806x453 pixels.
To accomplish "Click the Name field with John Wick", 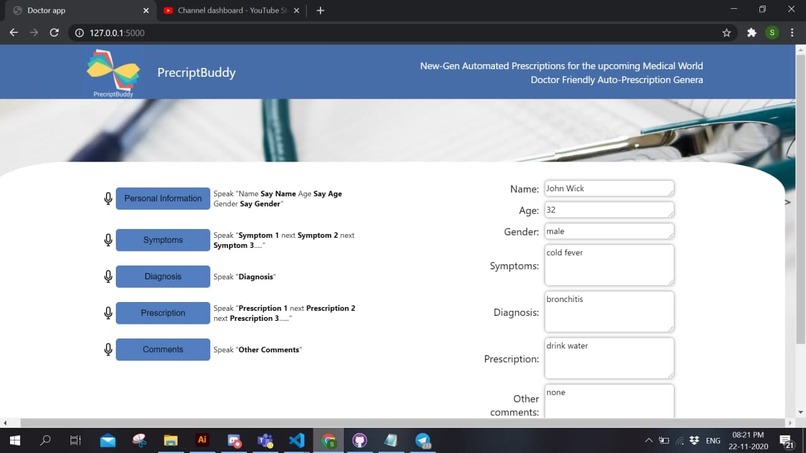I will [x=609, y=188].
